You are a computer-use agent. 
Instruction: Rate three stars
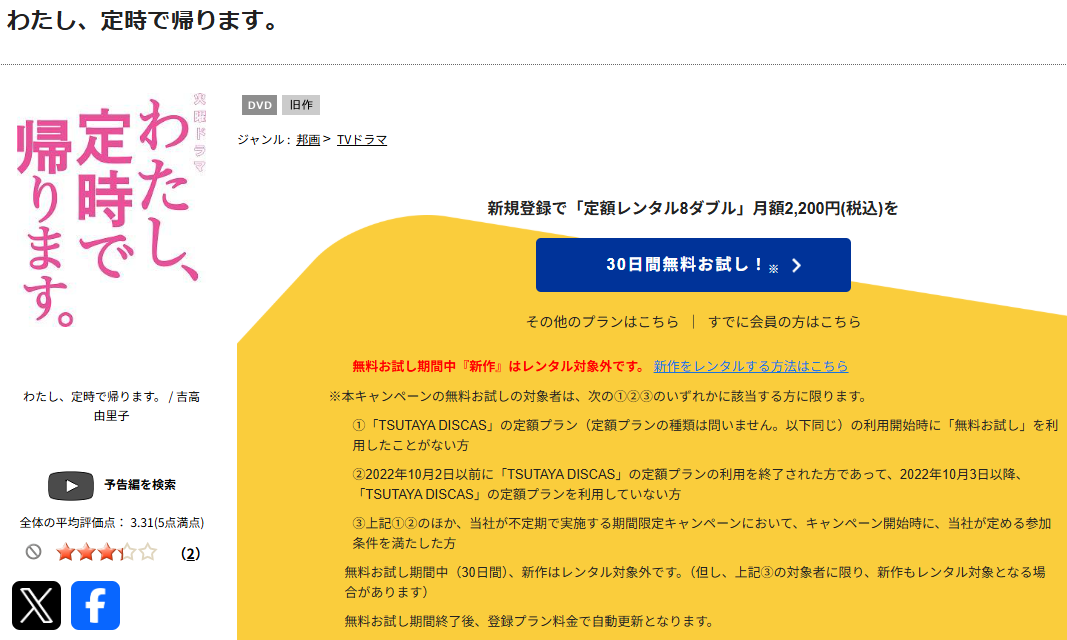click(107, 552)
